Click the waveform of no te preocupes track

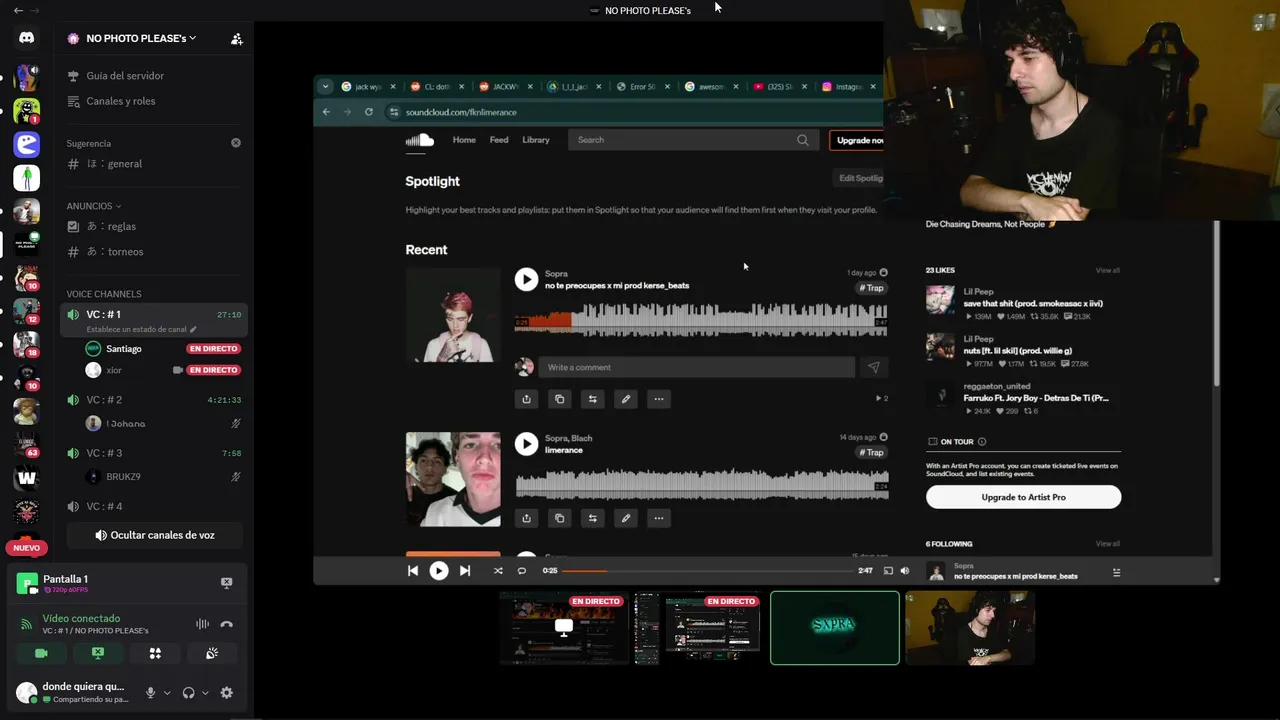point(701,319)
